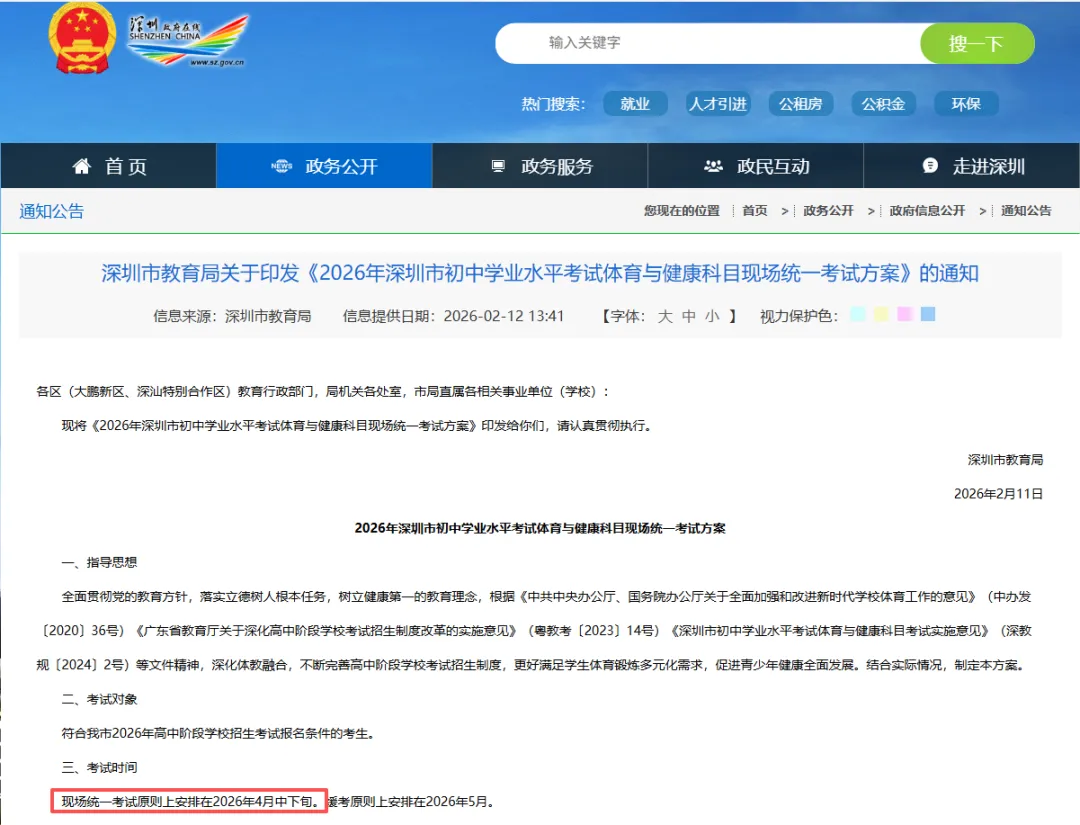1080x825 pixels.
Task: Click the home icon on the 首页 tab
Action: [x=80, y=166]
